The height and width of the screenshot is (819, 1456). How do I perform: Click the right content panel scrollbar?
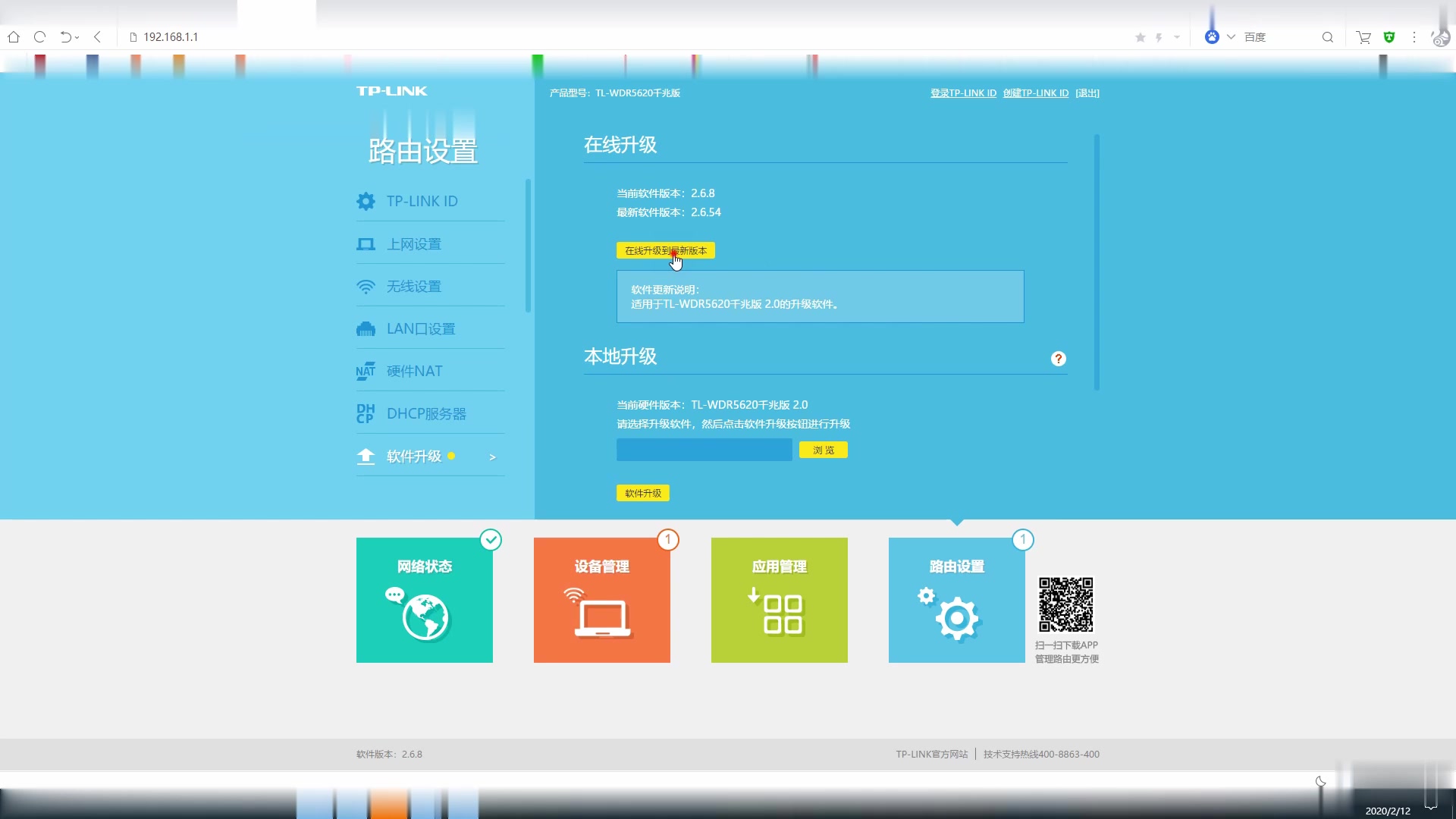pyautogui.click(x=1097, y=262)
